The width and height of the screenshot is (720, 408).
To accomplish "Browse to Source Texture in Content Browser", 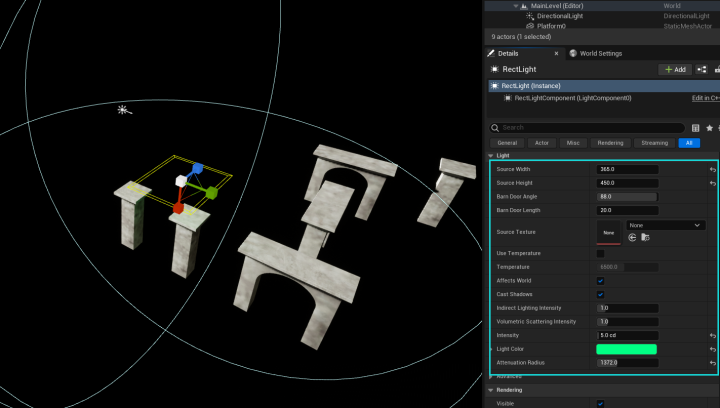I will [x=645, y=237].
